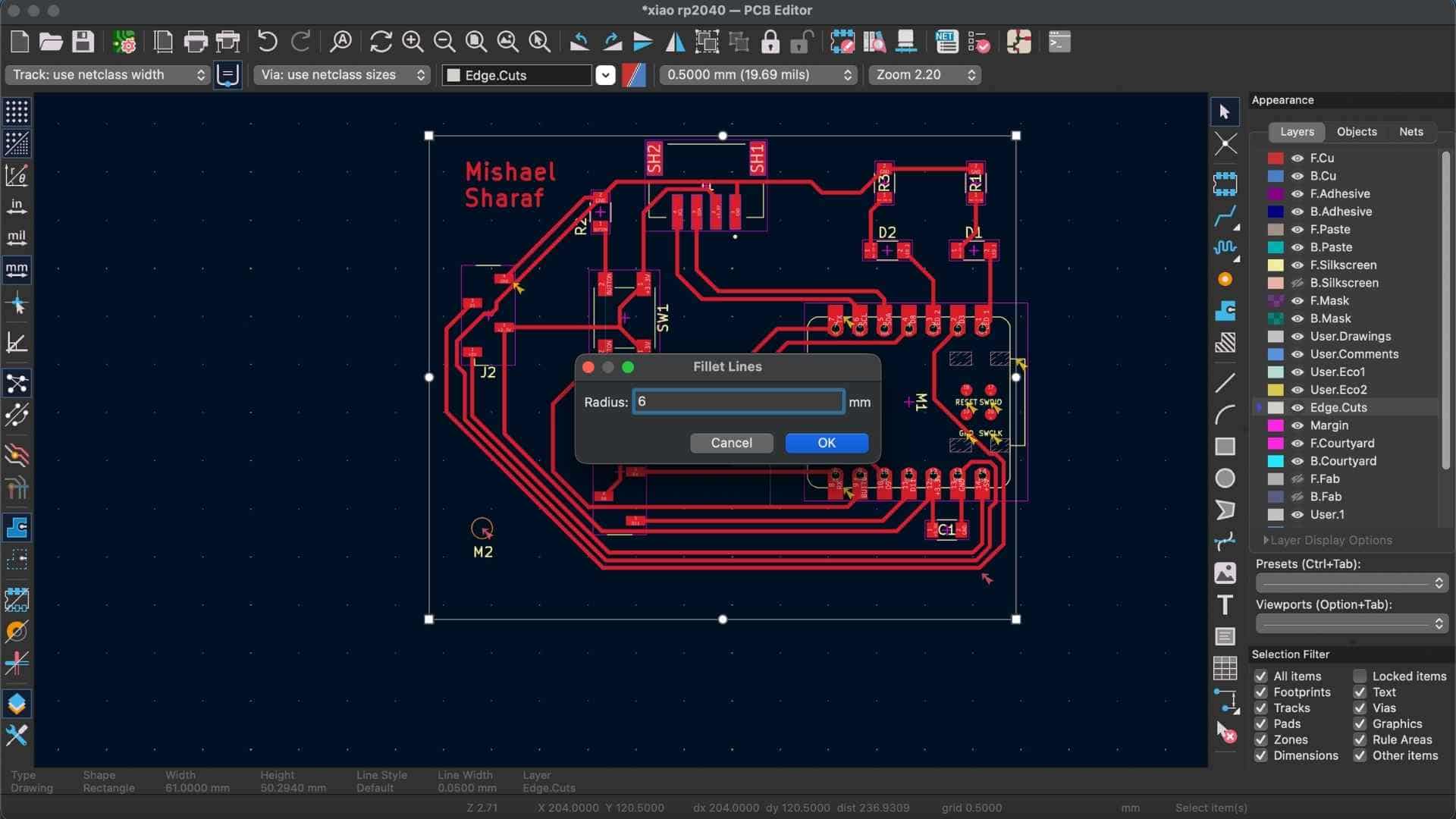Switch to the Nets tab
This screenshot has height=819, width=1456.
click(x=1410, y=132)
